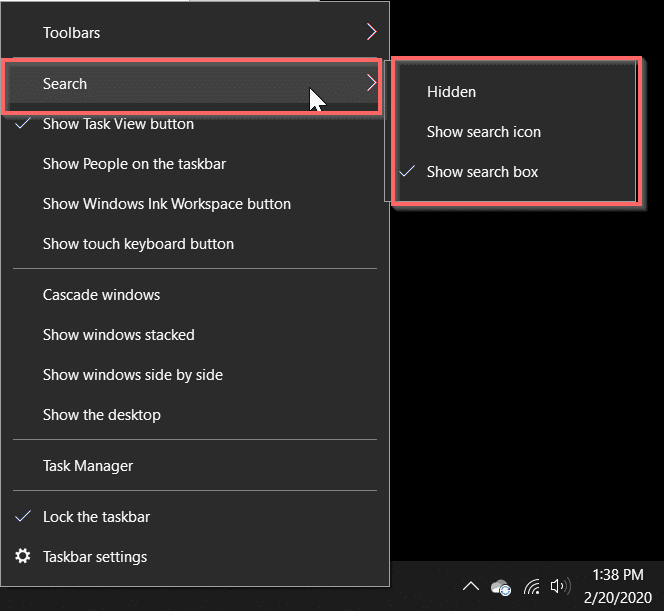Show hidden icons with the tray up-arrow
The height and width of the screenshot is (611, 664).
click(470, 587)
